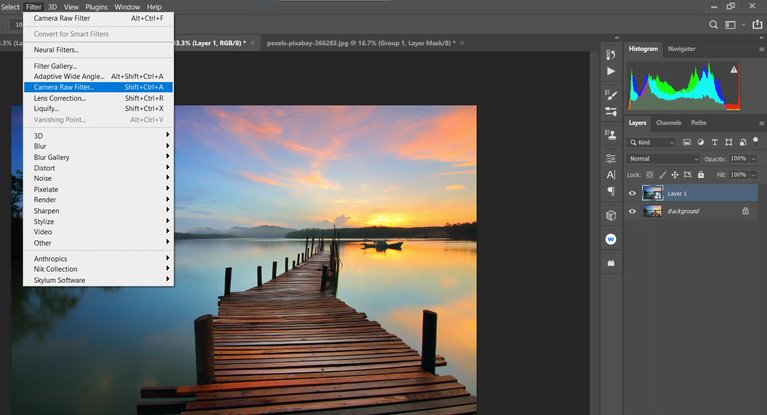Select the Background layer thumbnail

point(652,211)
